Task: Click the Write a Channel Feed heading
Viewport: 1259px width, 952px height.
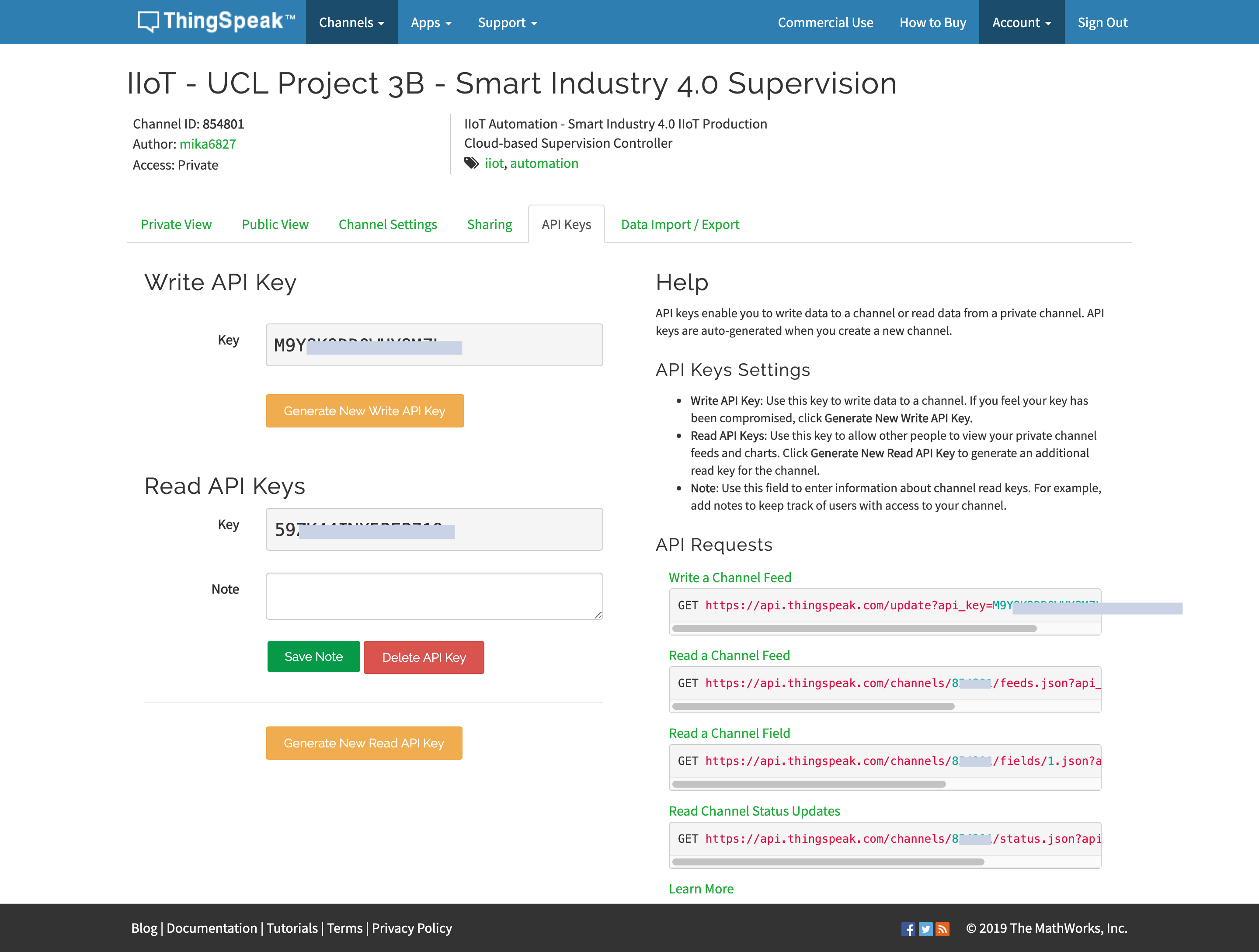Action: point(730,577)
